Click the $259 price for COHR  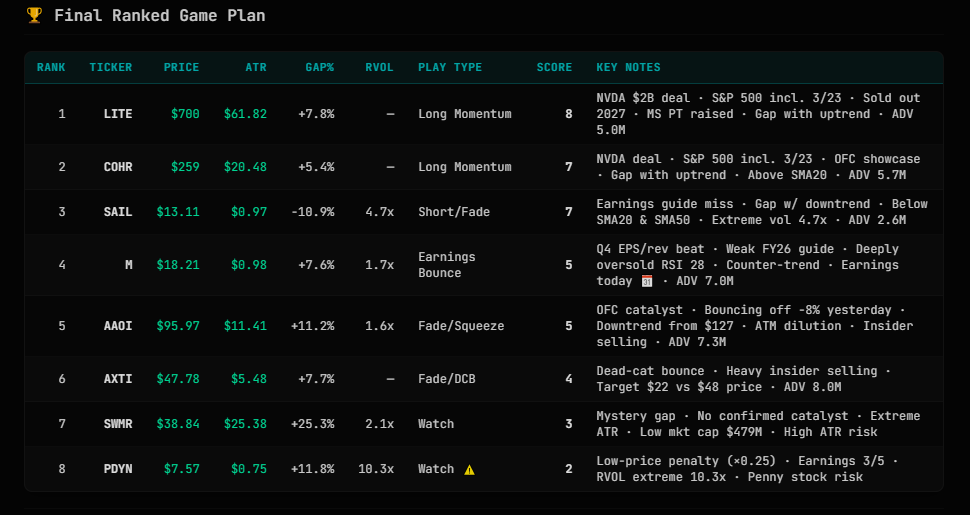(x=186, y=167)
